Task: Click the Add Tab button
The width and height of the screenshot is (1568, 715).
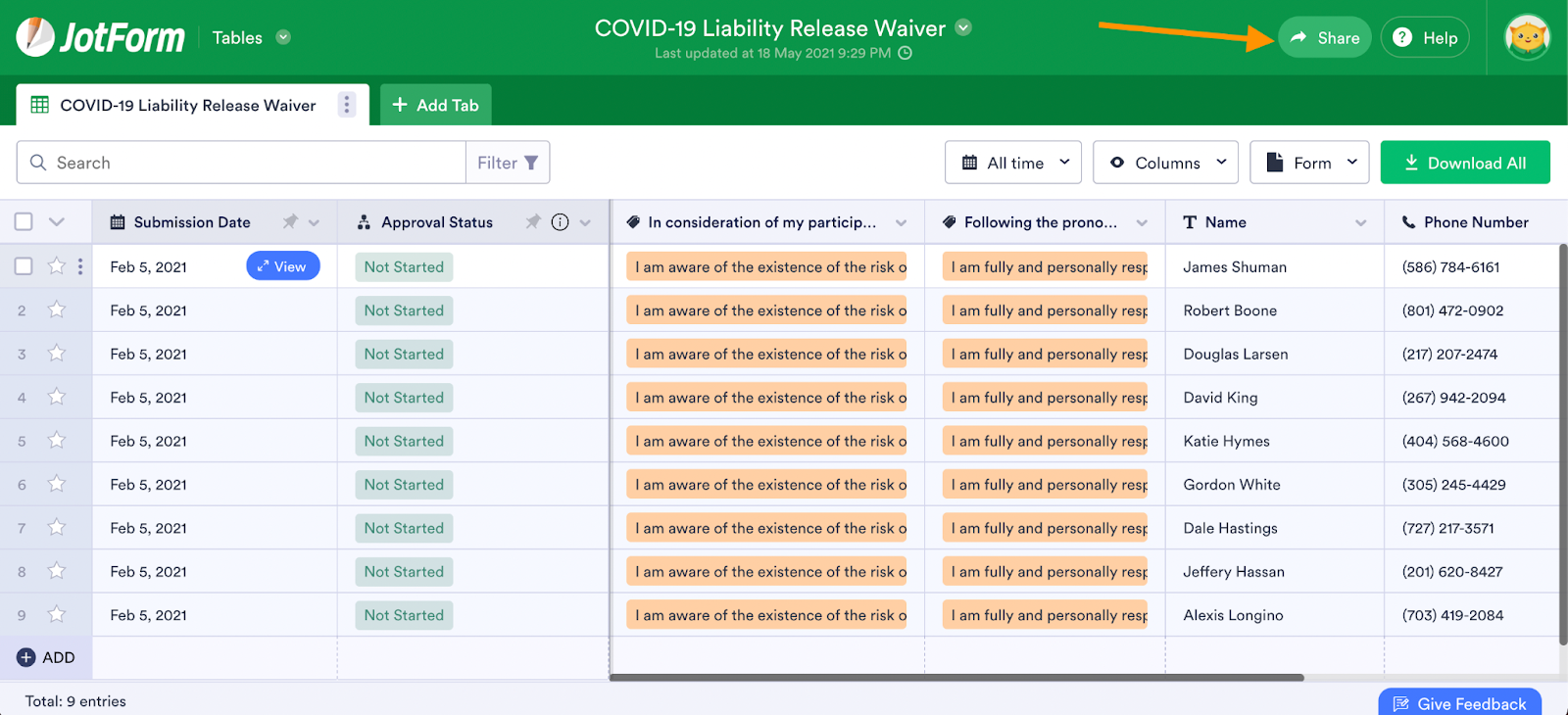Action: pyautogui.click(x=436, y=105)
